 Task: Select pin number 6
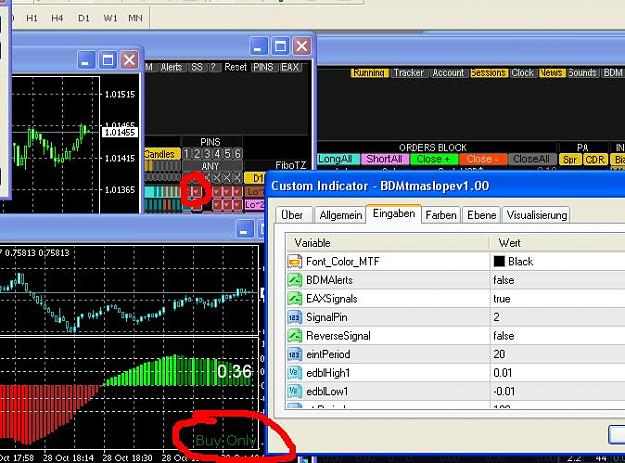click(x=237, y=154)
